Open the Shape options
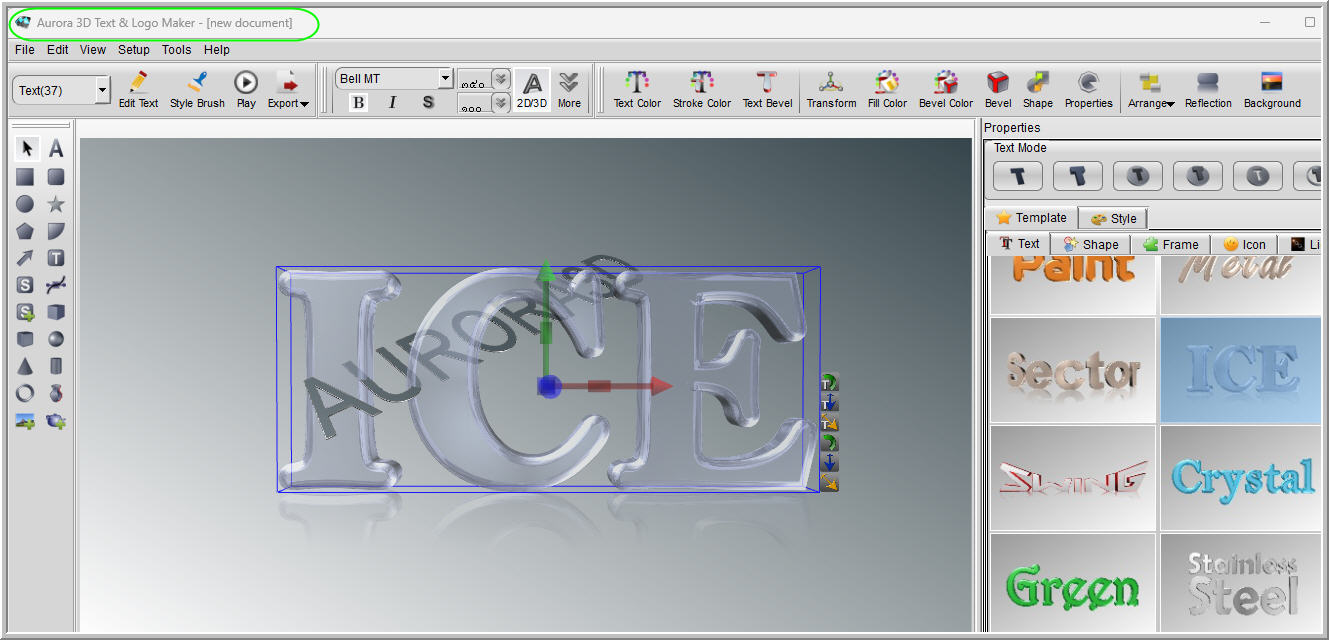Viewport: 1329px width, 640px height. (1038, 89)
